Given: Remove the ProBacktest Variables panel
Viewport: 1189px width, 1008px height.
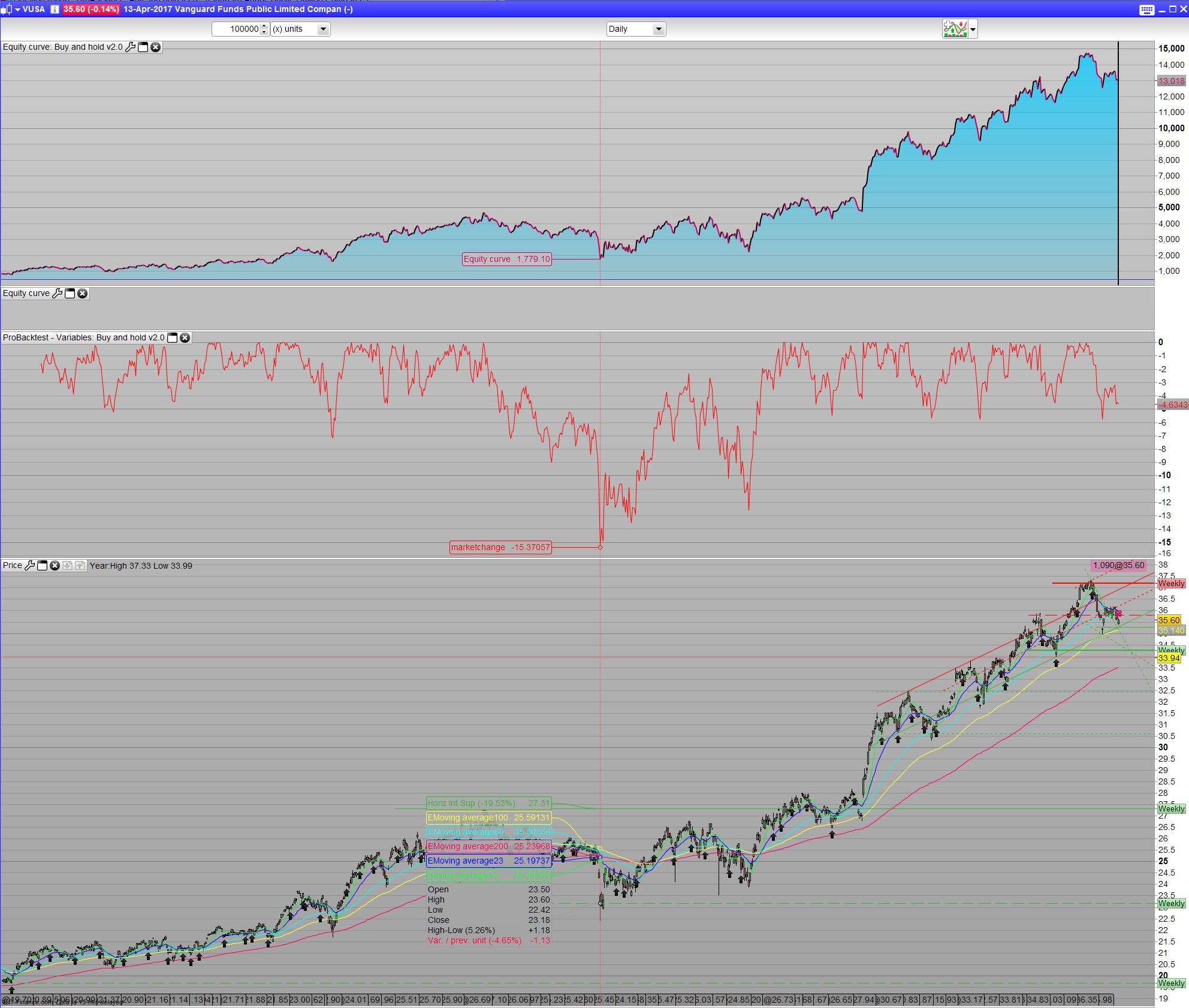Looking at the screenshot, I should tap(185, 337).
